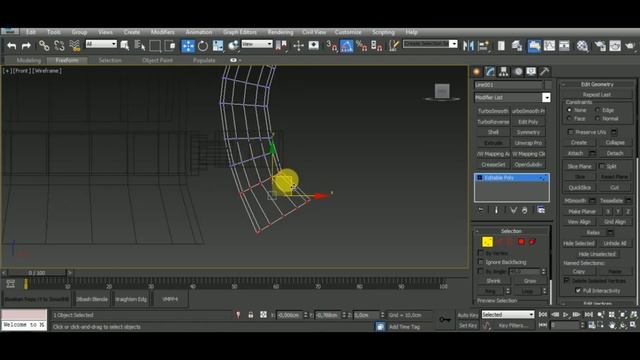Image resolution: width=640 pixels, height=360 pixels.
Task: Toggle the Spinner Snap button
Action: tap(377, 46)
